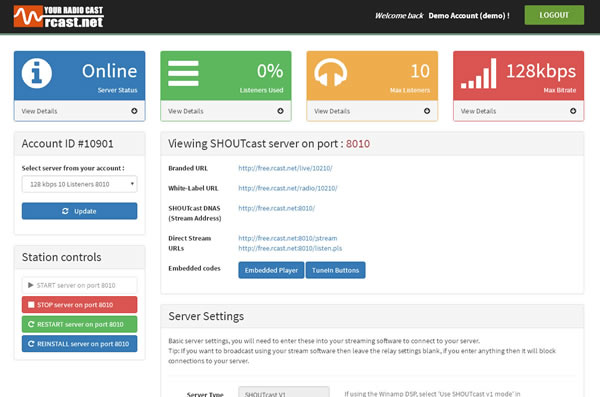Click the 128kbps Max Bitrate value
Image resolution: width=600 pixels, height=397 pixels.
[541, 71]
